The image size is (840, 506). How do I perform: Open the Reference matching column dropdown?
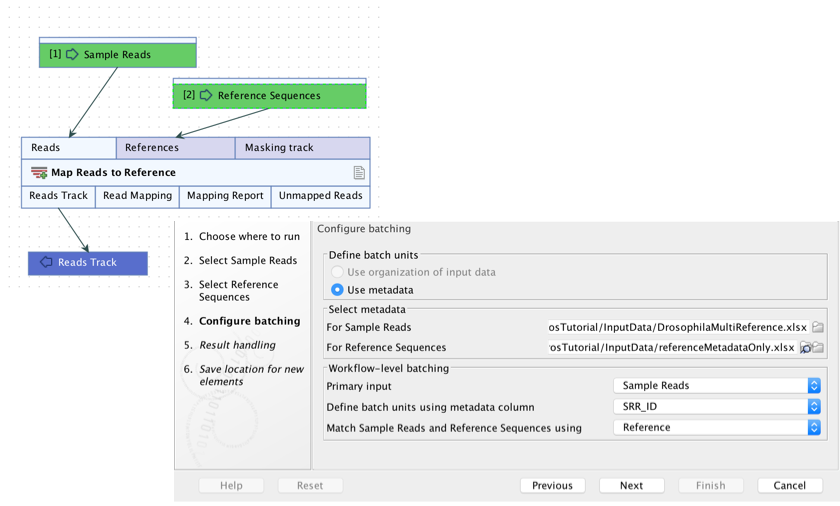pos(716,428)
